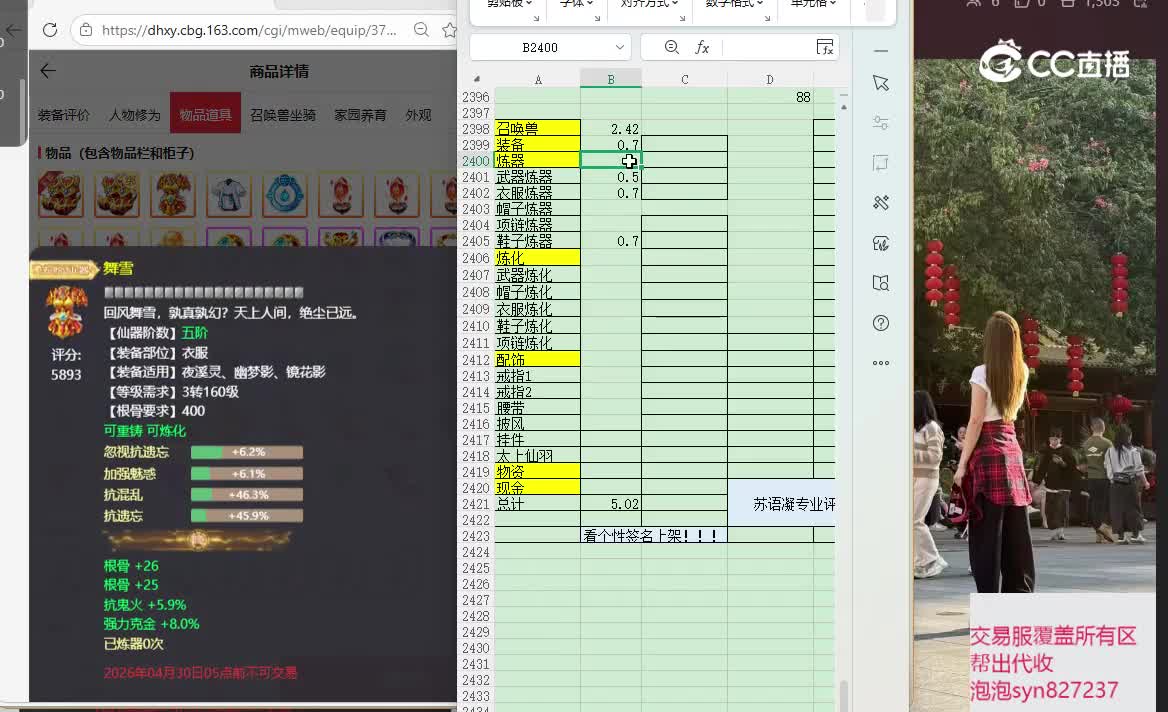Expand the 对齐方式 ribbon group
Screen dimensions: 1168x712
[649, 4]
